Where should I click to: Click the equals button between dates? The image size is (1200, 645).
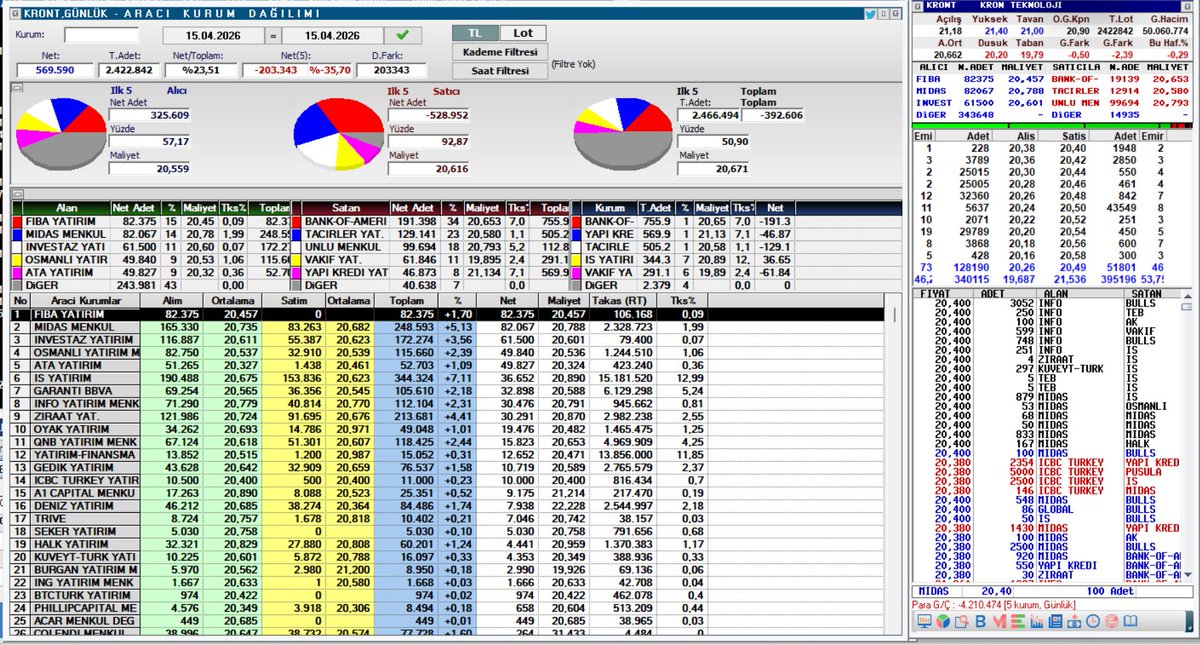click(271, 36)
